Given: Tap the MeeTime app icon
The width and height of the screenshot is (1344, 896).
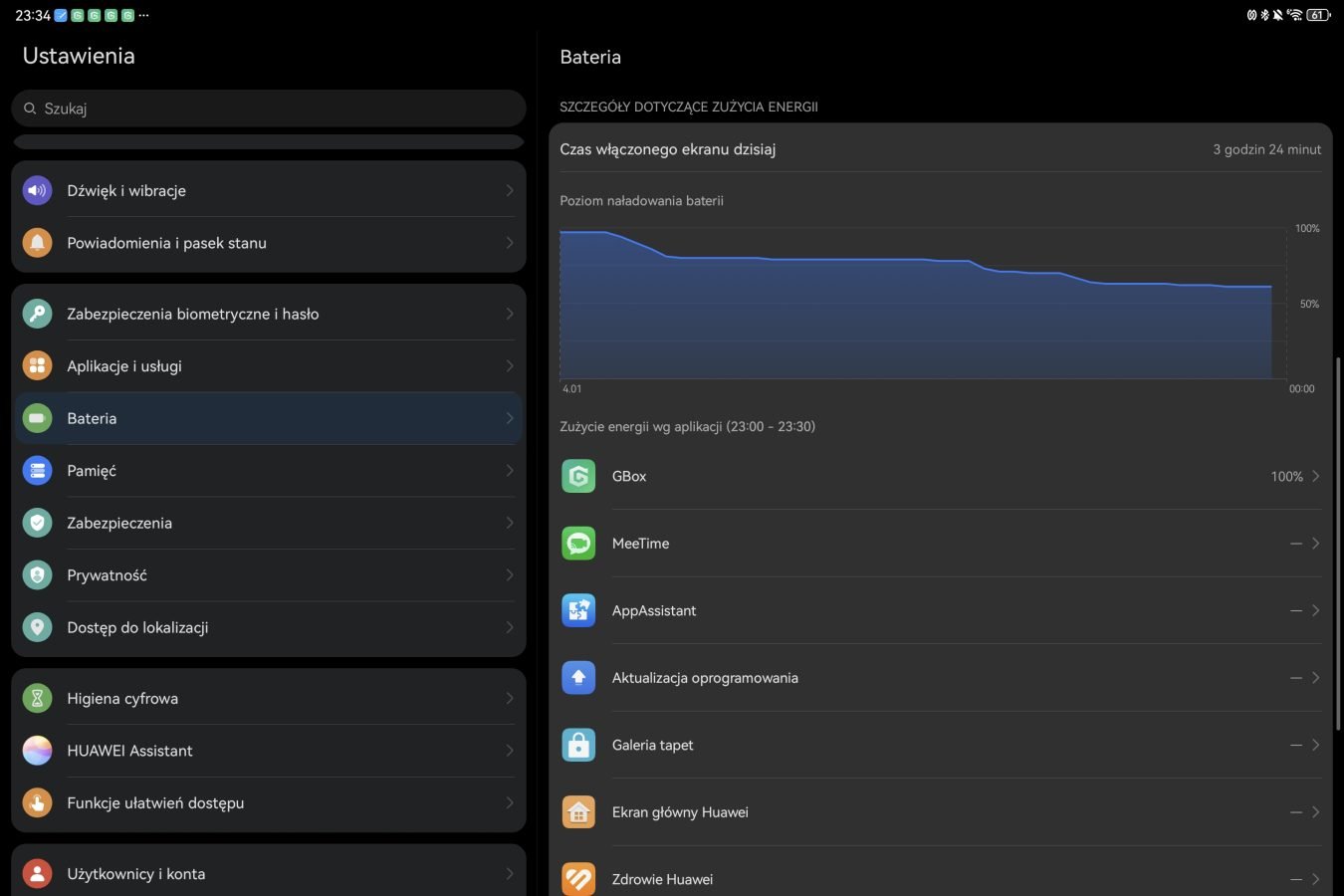Looking at the screenshot, I should (x=578, y=544).
